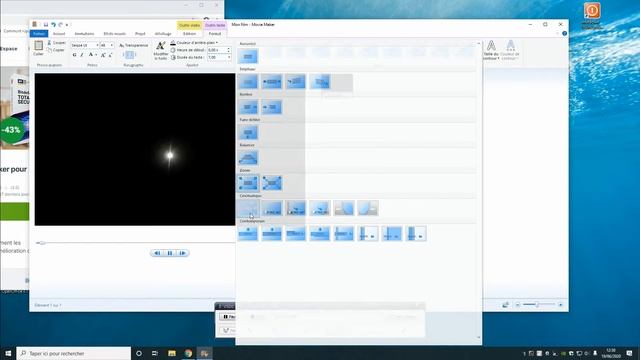The image size is (640, 360).
Task: Select the scroll (défiler) text effect
Action: tap(248, 133)
